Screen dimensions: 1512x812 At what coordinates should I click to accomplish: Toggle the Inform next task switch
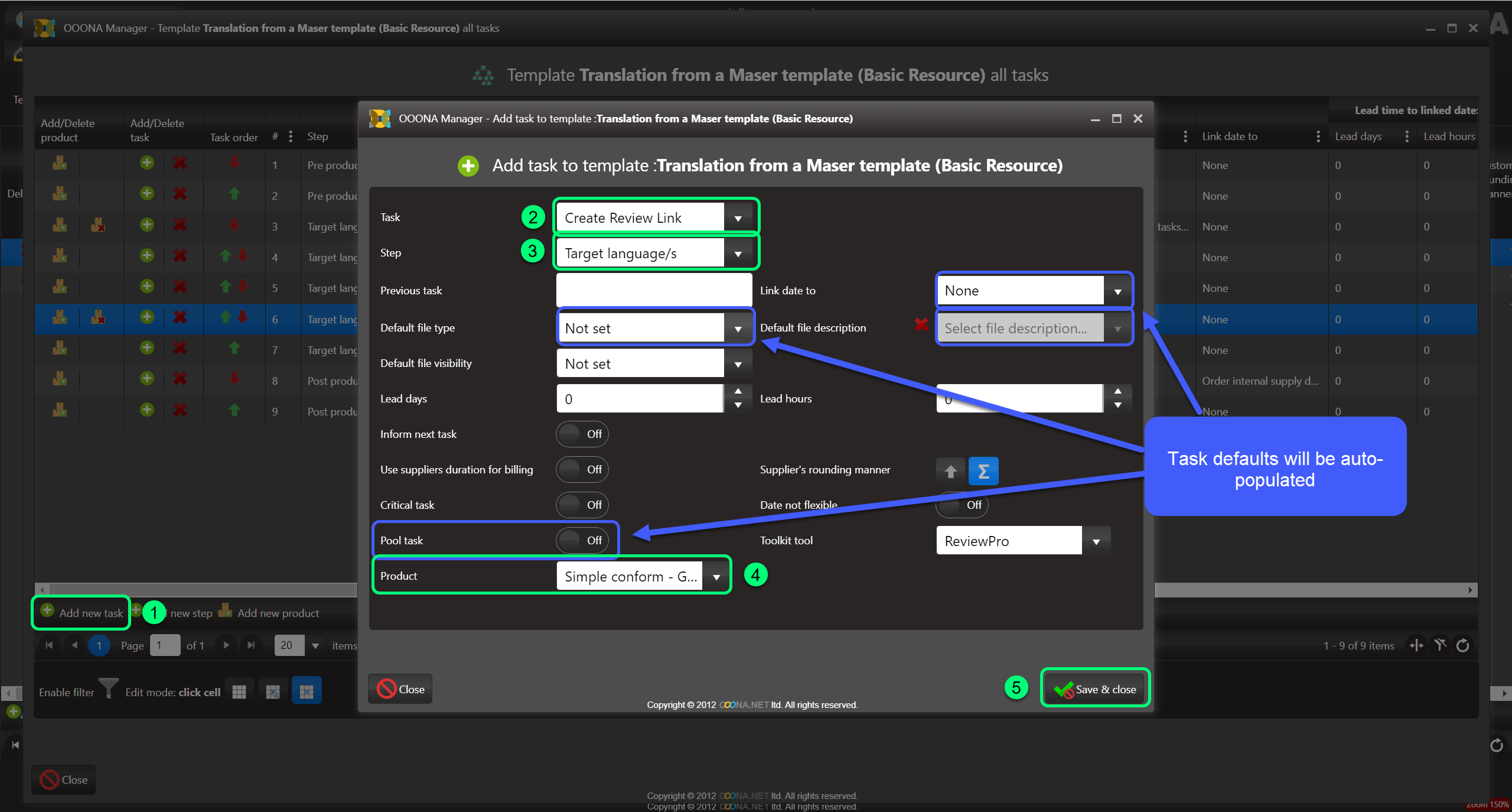coord(582,434)
